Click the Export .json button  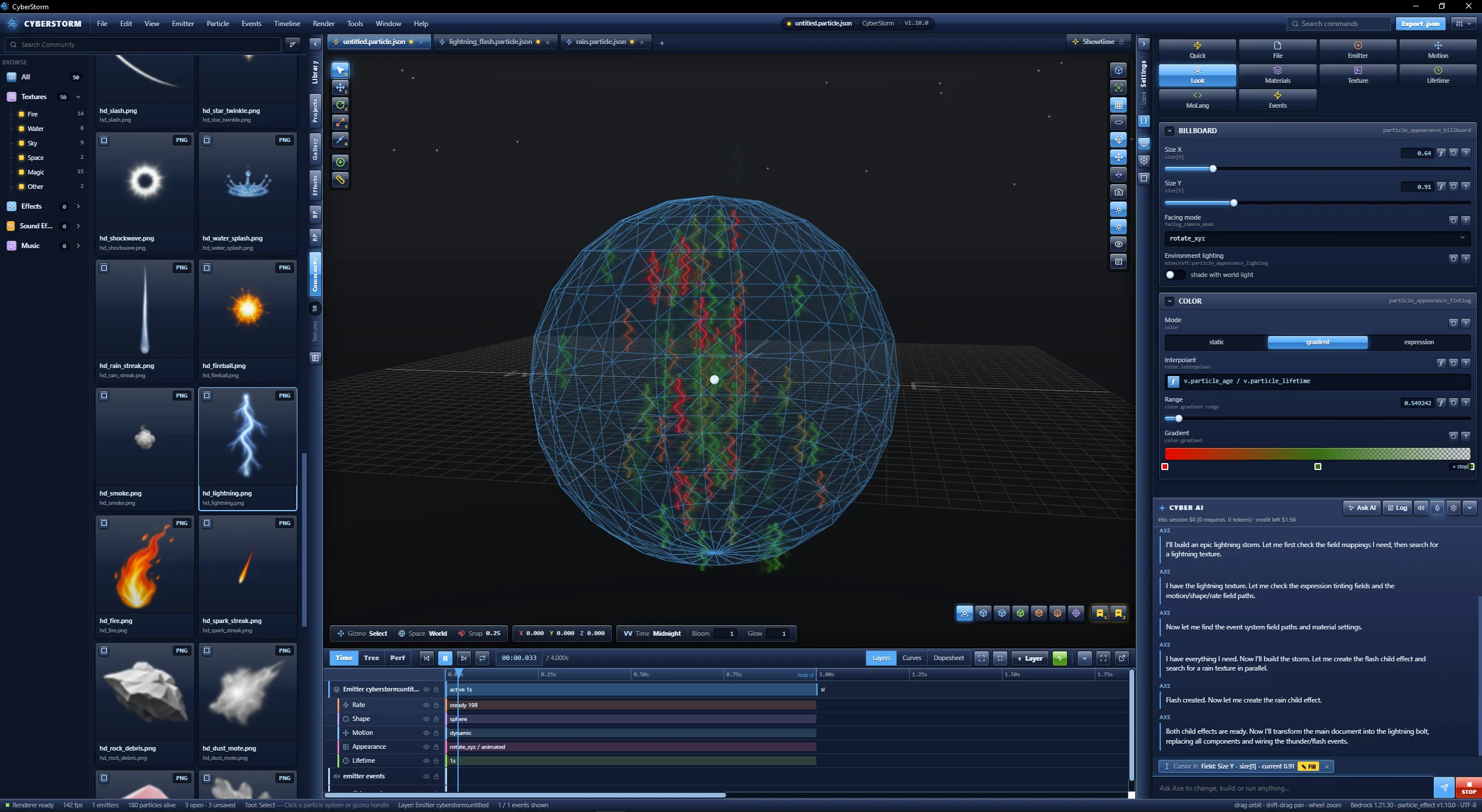[1421, 24]
